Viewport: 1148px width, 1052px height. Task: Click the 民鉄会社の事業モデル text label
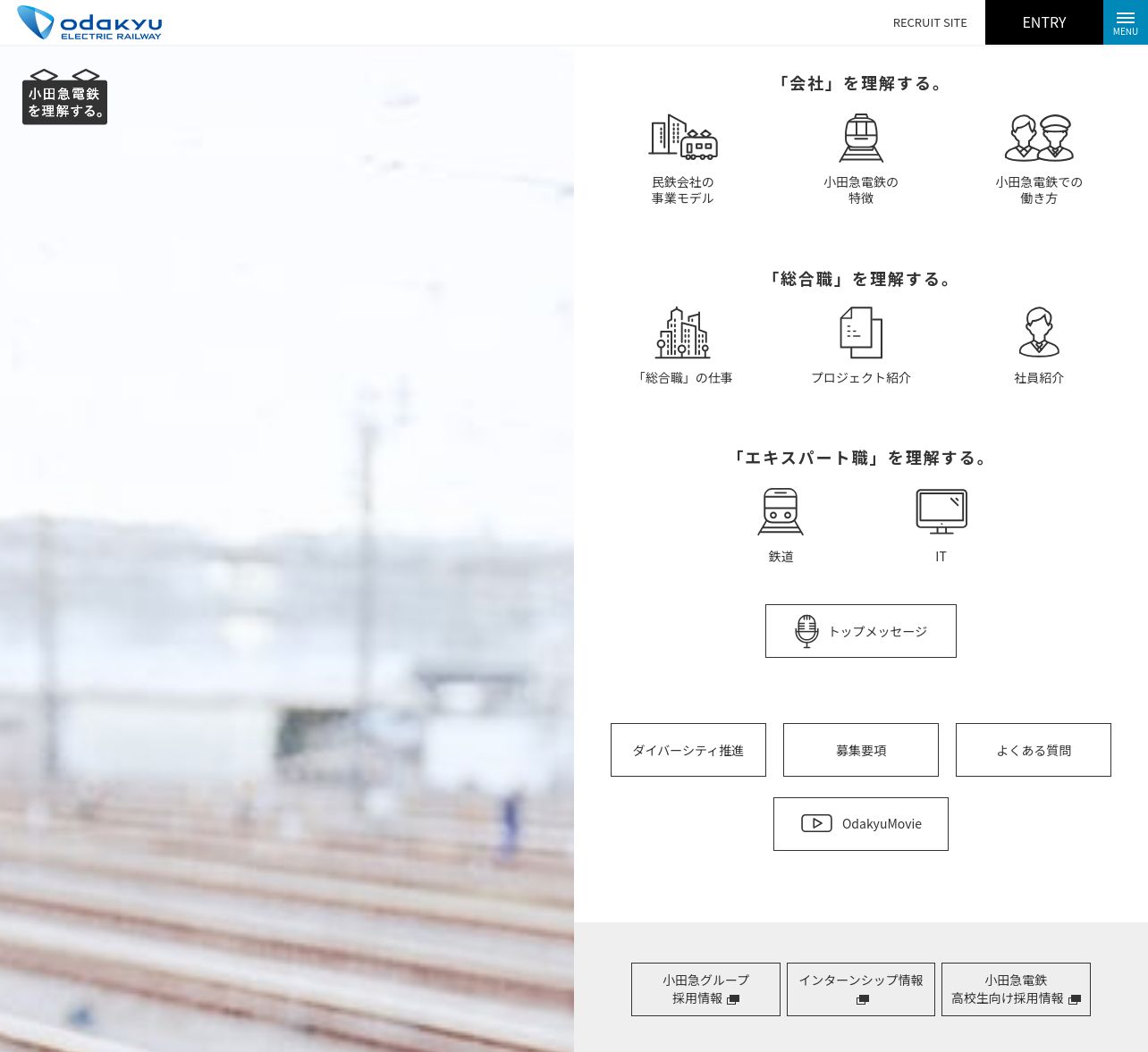[x=683, y=190]
